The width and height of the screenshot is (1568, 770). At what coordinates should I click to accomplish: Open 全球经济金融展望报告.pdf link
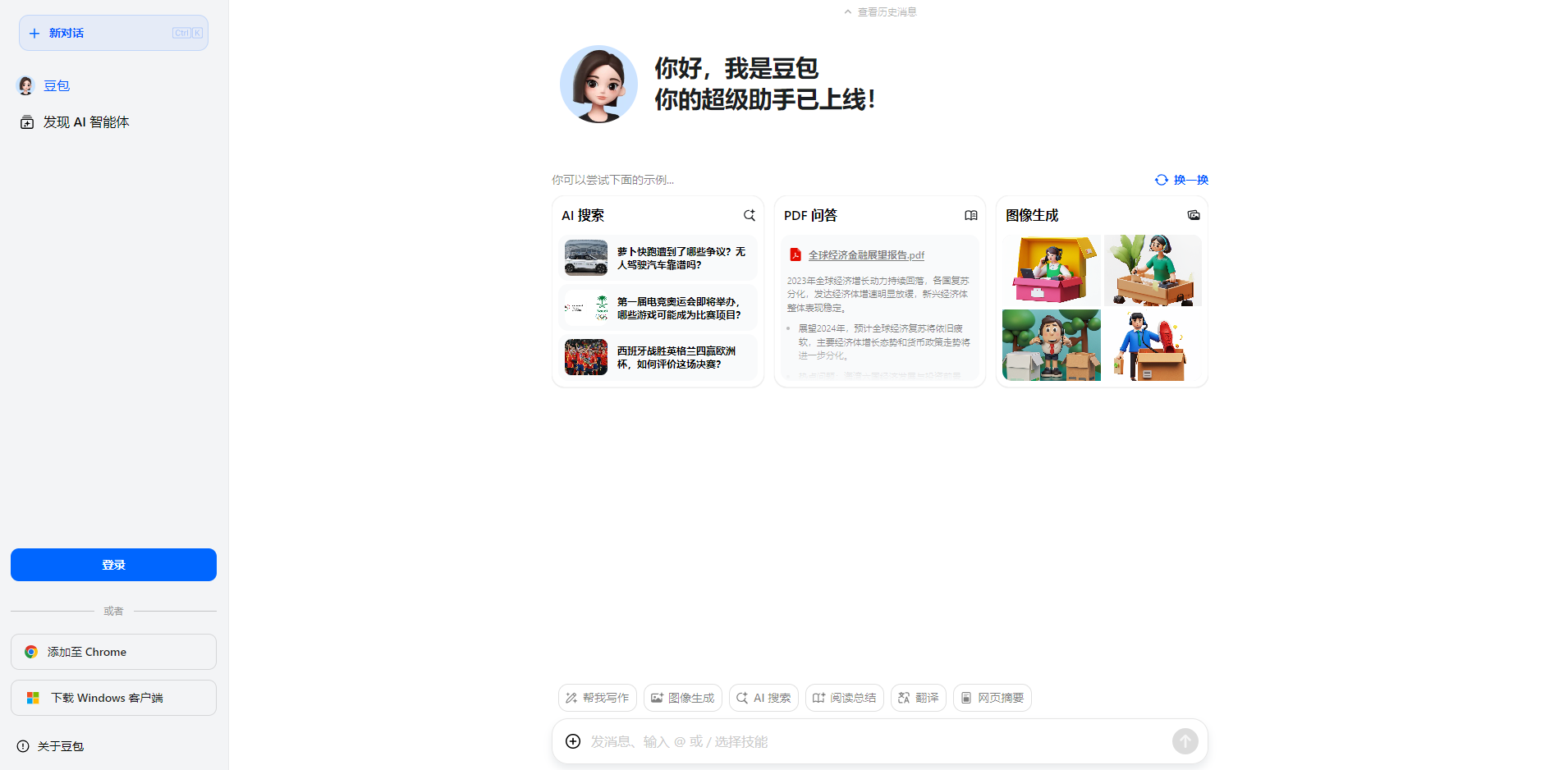[864, 254]
